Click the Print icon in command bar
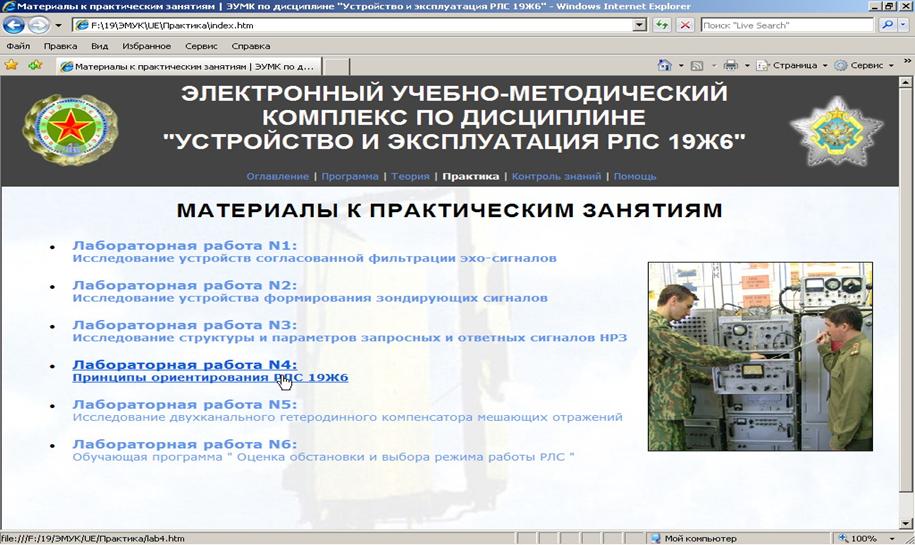The width and height of the screenshot is (915, 545). click(730, 65)
